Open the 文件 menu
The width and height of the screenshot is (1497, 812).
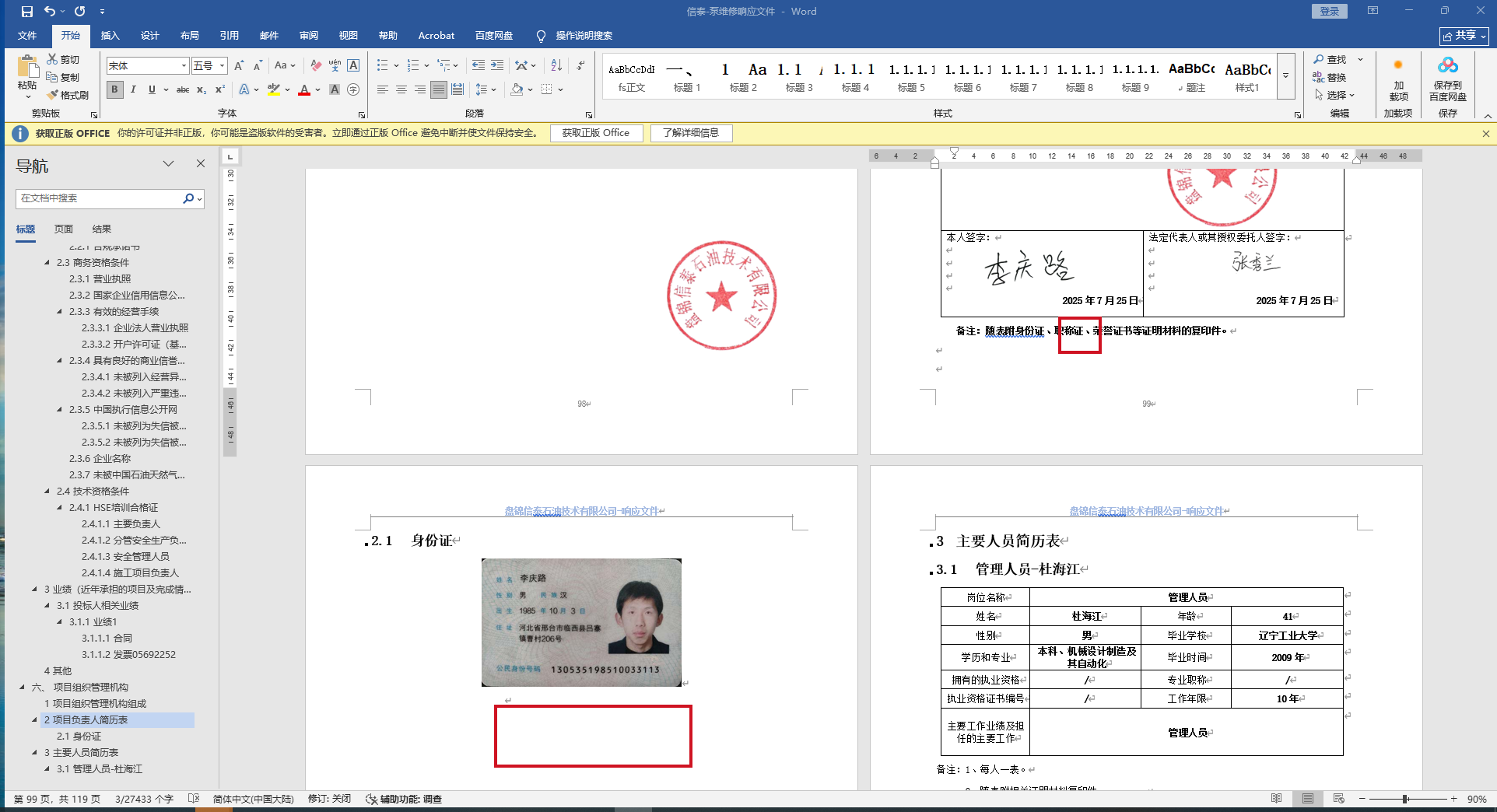(27, 36)
